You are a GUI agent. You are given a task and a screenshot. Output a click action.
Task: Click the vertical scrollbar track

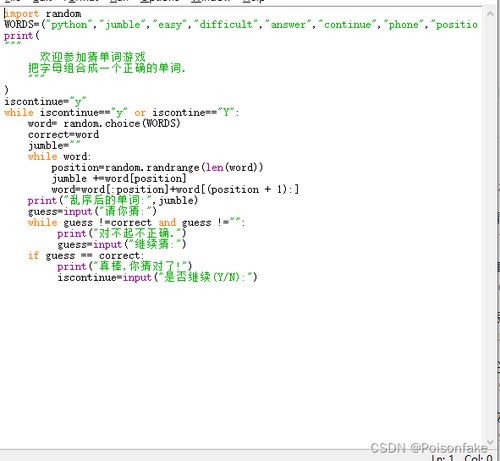click(x=490, y=228)
